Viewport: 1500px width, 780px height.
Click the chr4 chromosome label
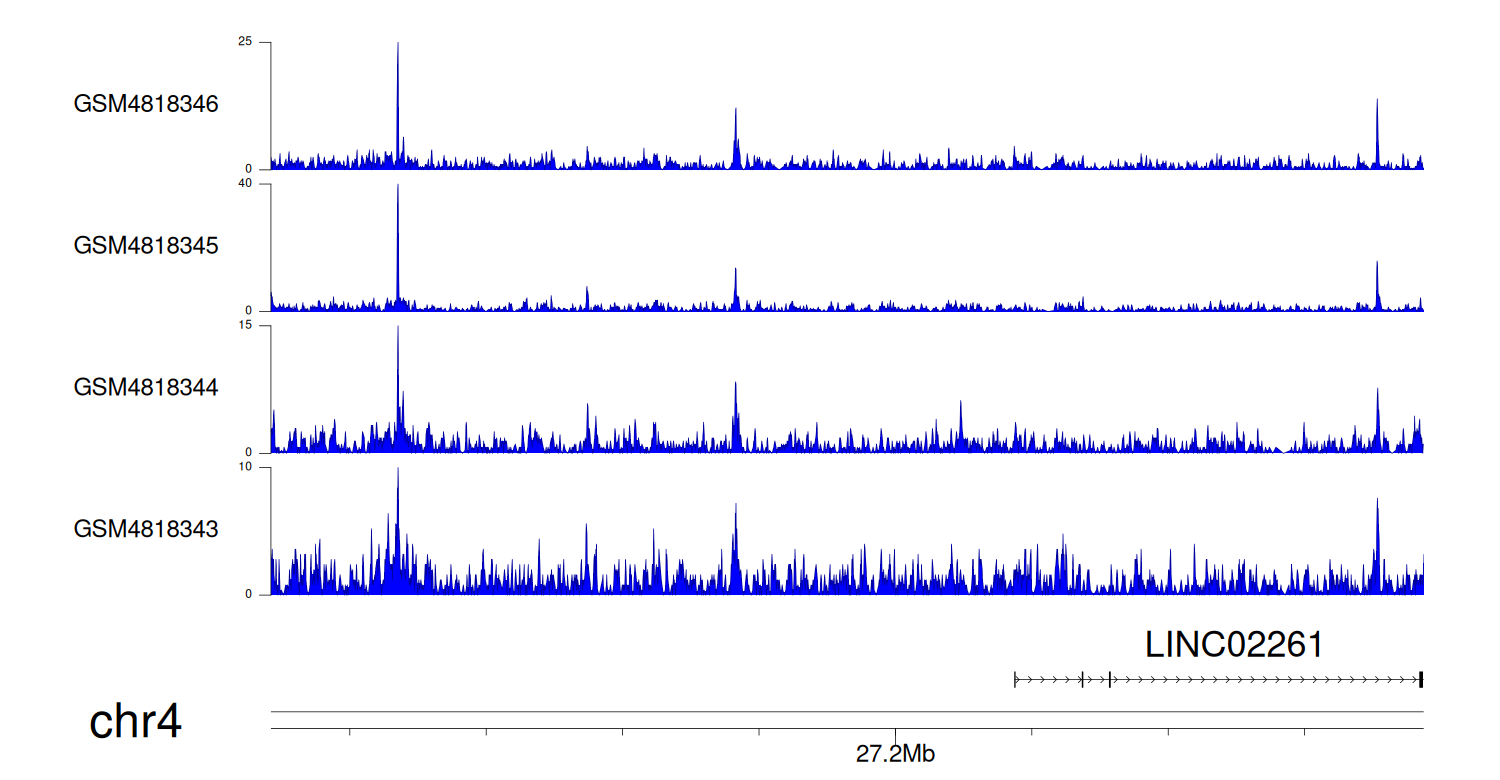pos(136,722)
